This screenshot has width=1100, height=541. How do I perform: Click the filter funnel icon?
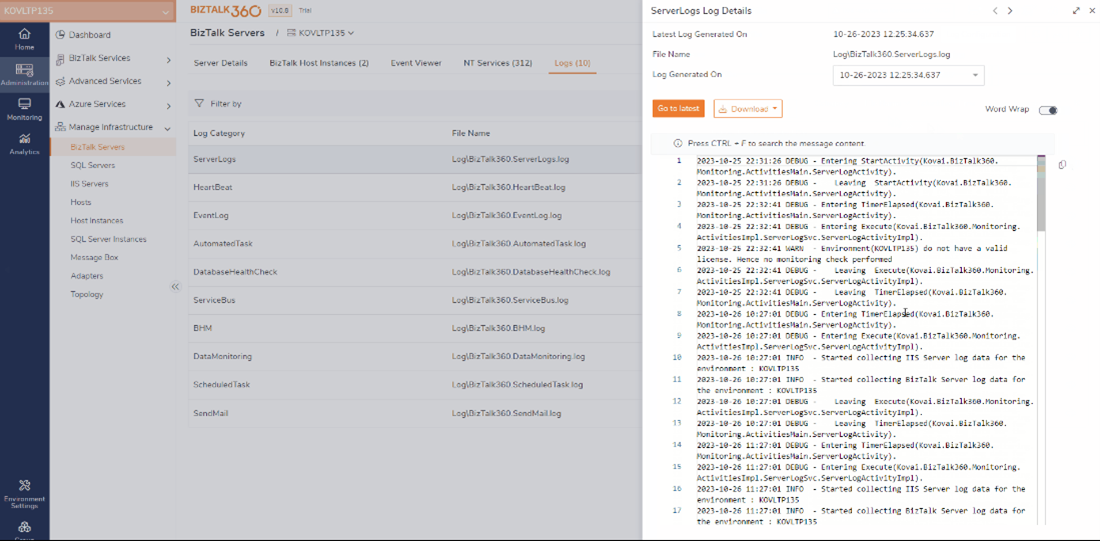pyautogui.click(x=199, y=103)
